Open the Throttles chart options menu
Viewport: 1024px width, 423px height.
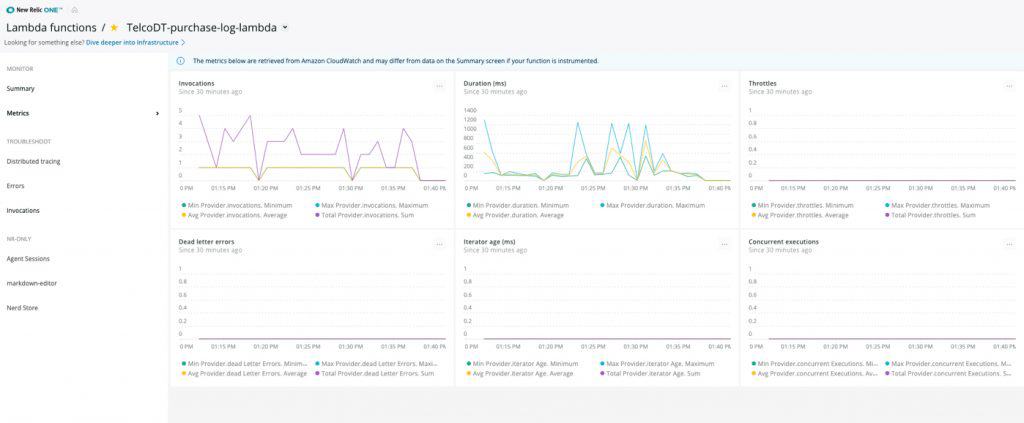(x=1009, y=86)
